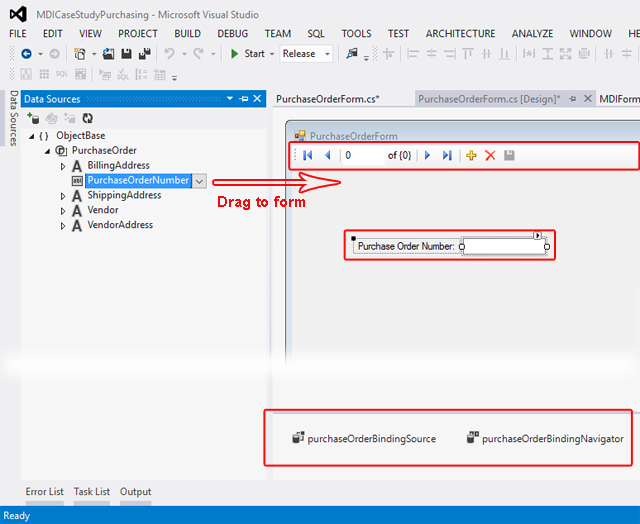Expand the ShippingAddress node

63,196
